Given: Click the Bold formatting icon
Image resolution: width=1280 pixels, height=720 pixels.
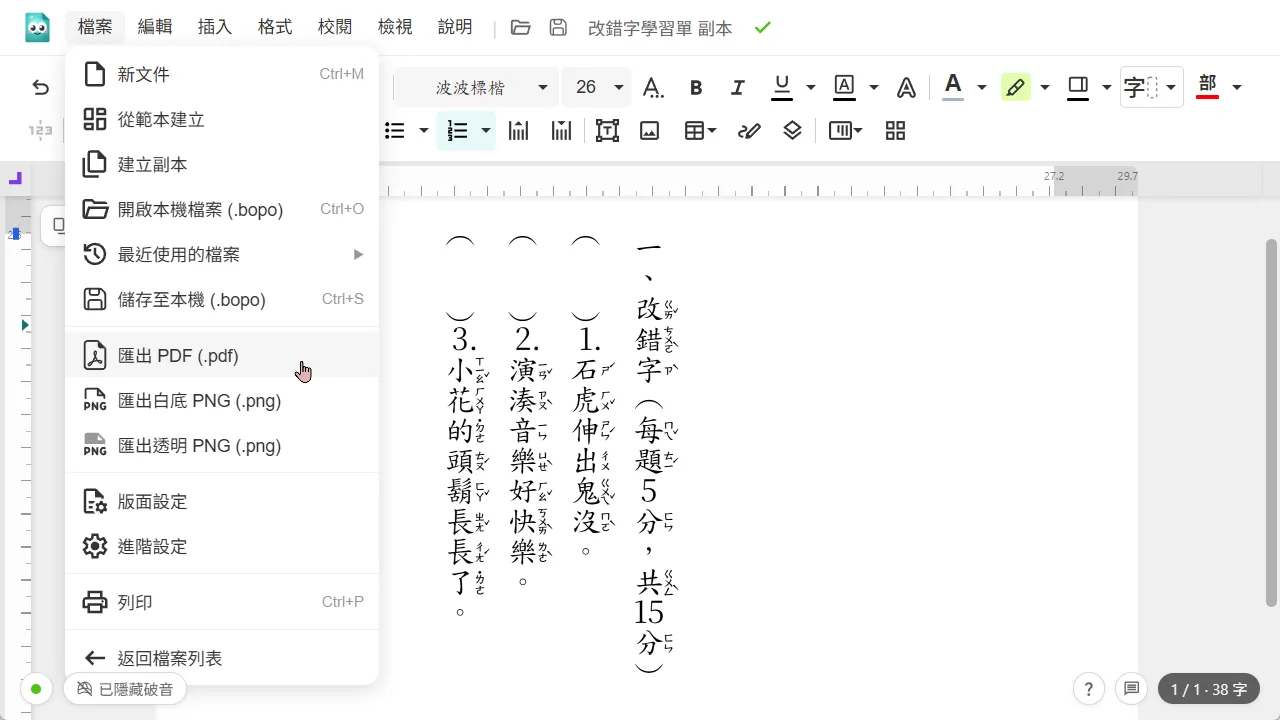Looking at the screenshot, I should (x=696, y=88).
